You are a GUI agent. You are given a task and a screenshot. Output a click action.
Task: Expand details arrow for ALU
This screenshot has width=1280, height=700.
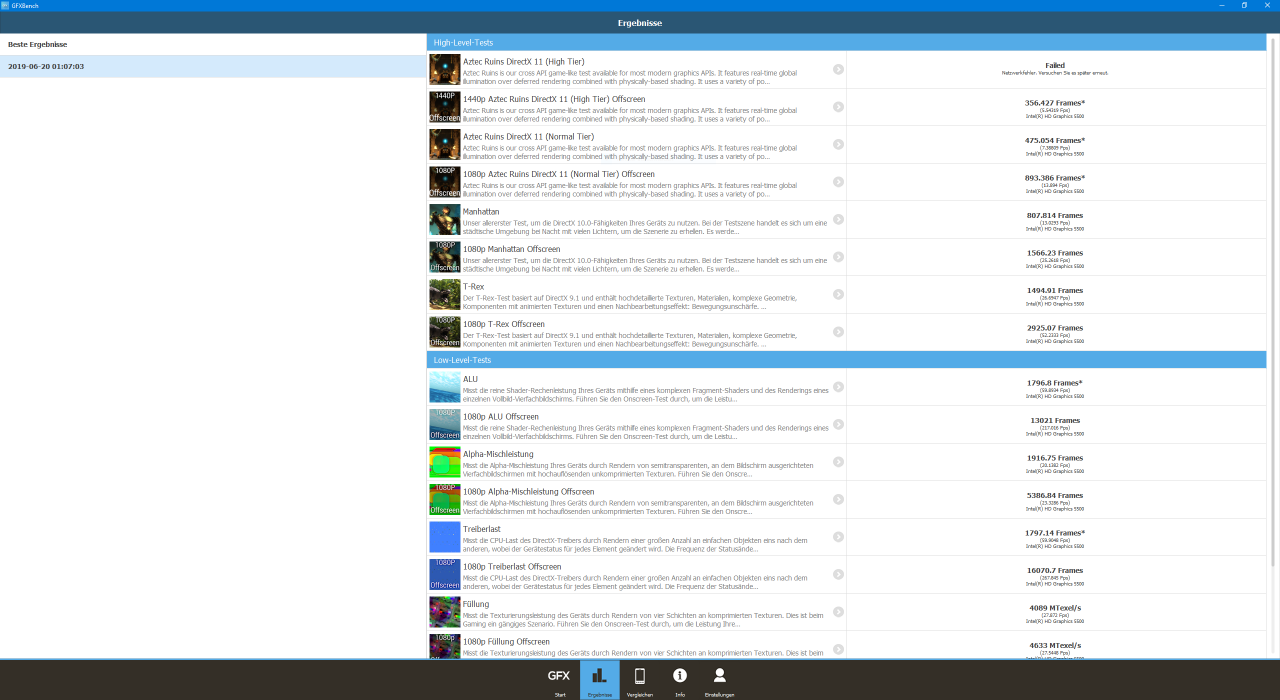(x=838, y=387)
